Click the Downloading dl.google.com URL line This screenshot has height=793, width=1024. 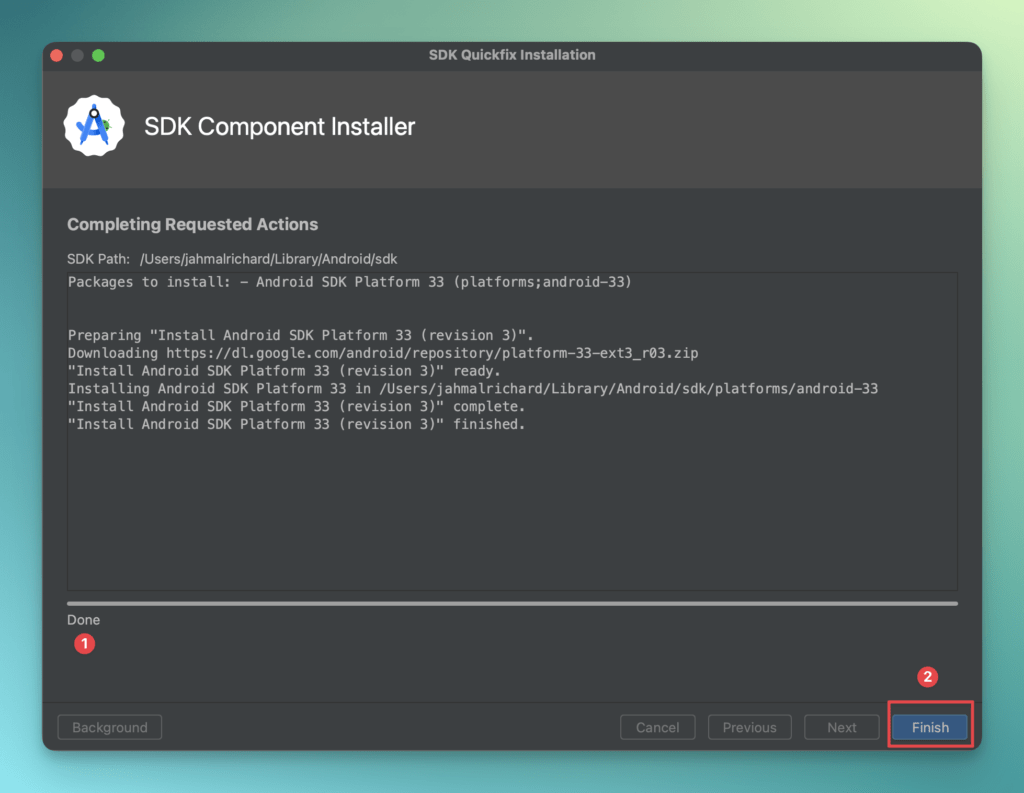click(x=383, y=353)
